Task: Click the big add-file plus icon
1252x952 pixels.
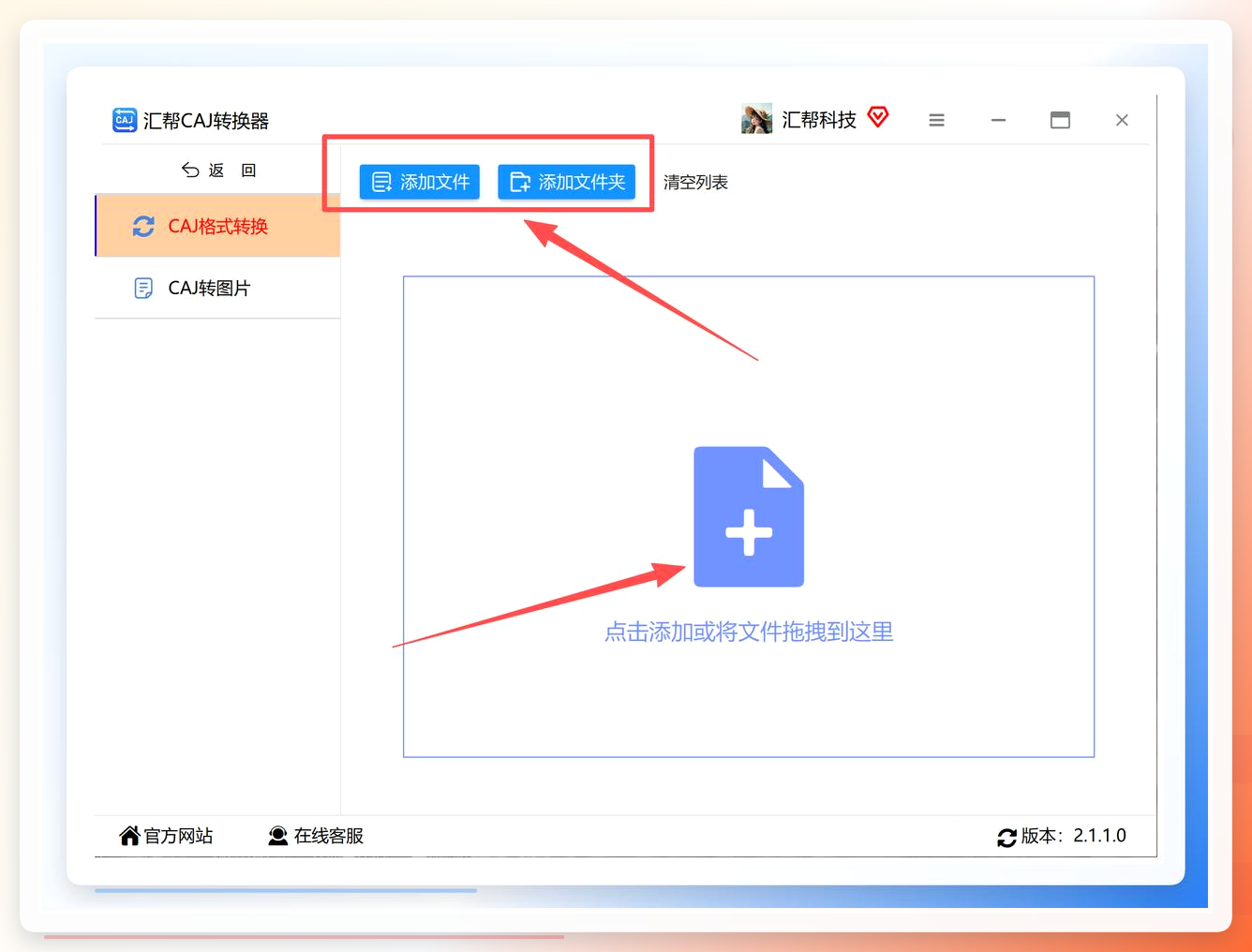Action: point(749,517)
